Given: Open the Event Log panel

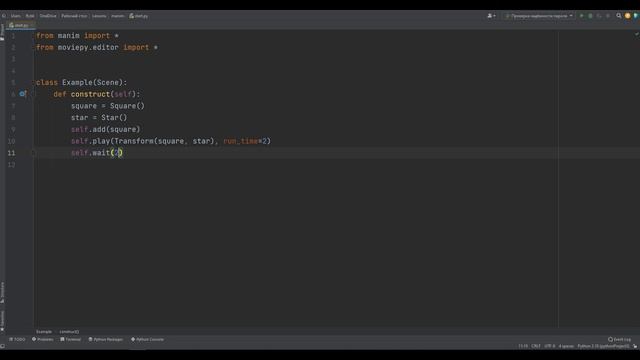Looking at the screenshot, I should pyautogui.click(x=620, y=339).
